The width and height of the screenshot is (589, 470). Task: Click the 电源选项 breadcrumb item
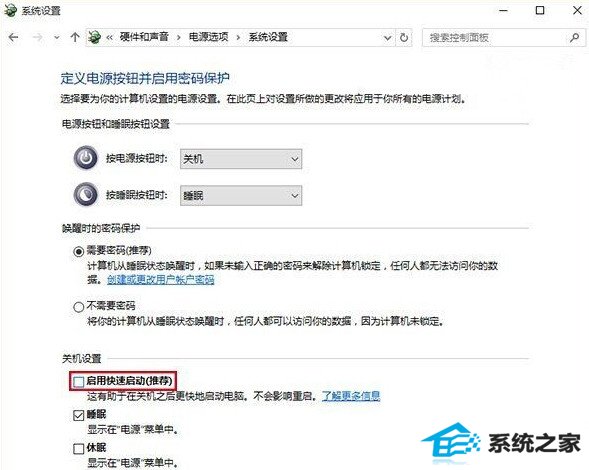[208, 37]
